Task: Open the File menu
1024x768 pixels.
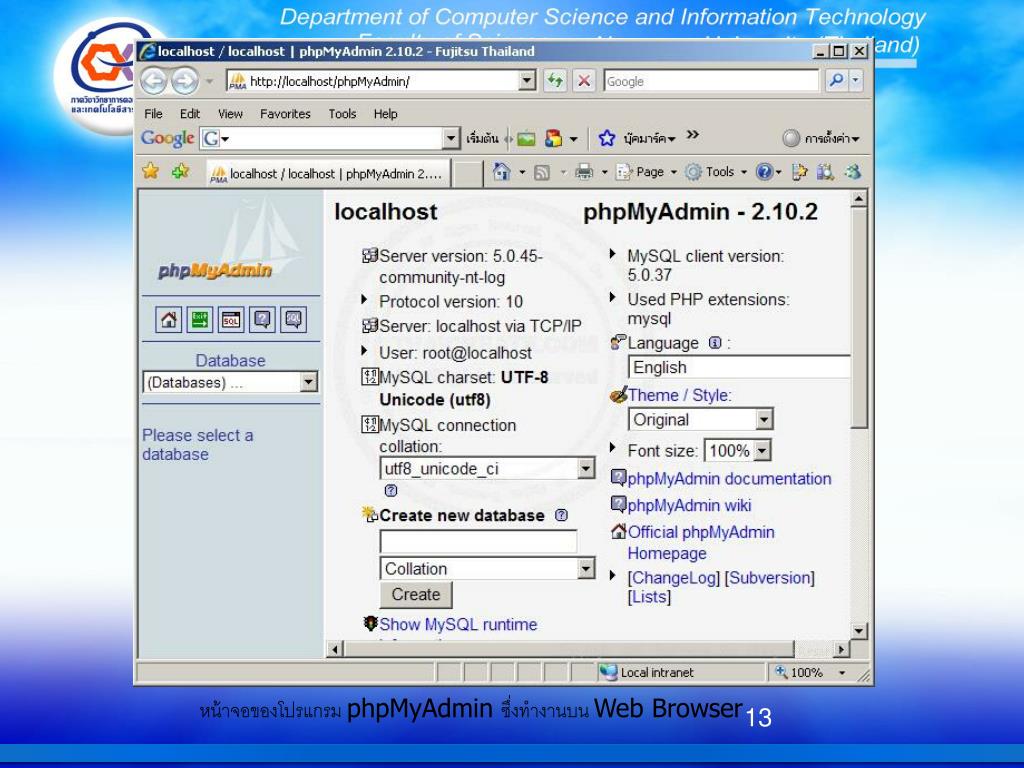Action: pos(153,114)
